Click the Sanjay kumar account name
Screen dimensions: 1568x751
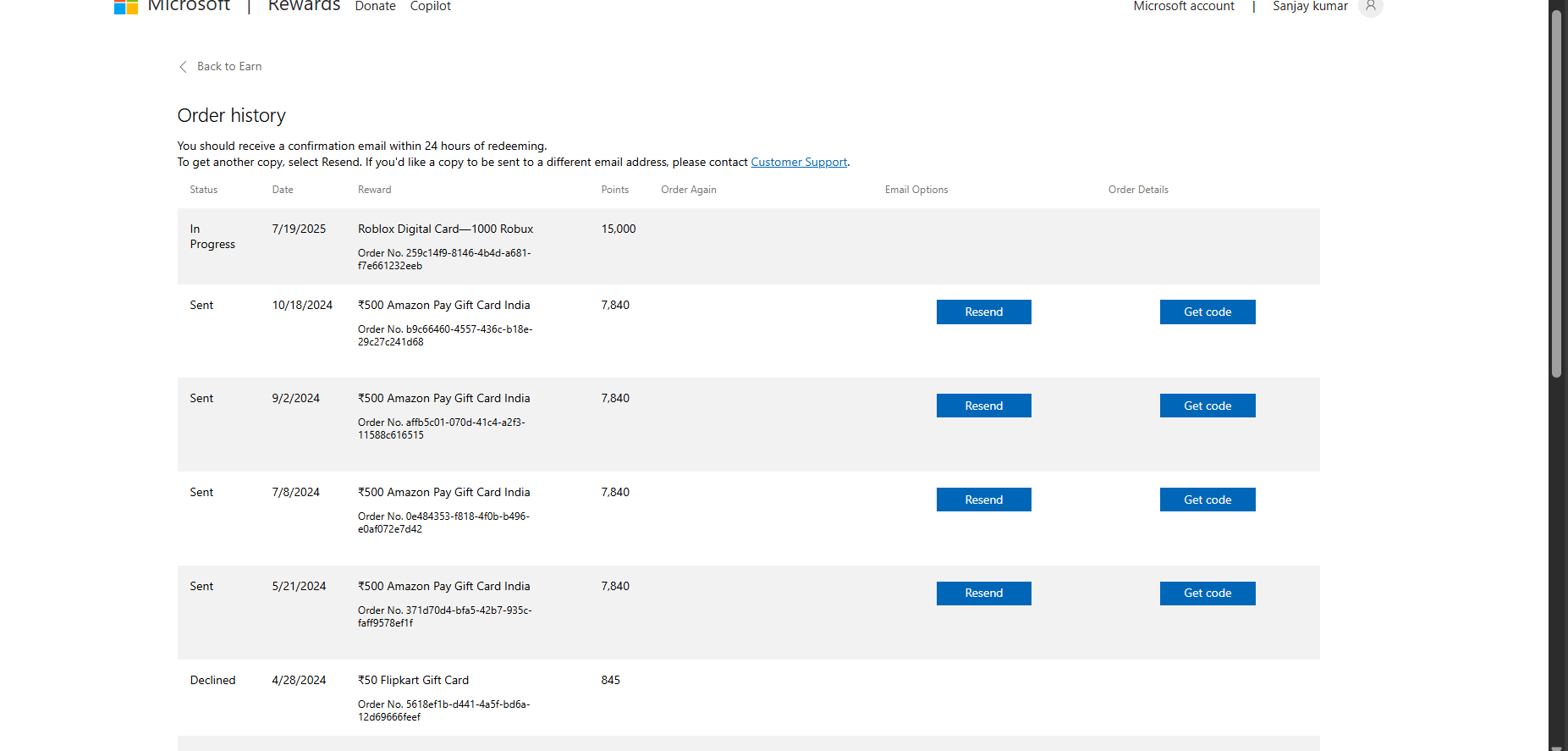click(x=1310, y=6)
